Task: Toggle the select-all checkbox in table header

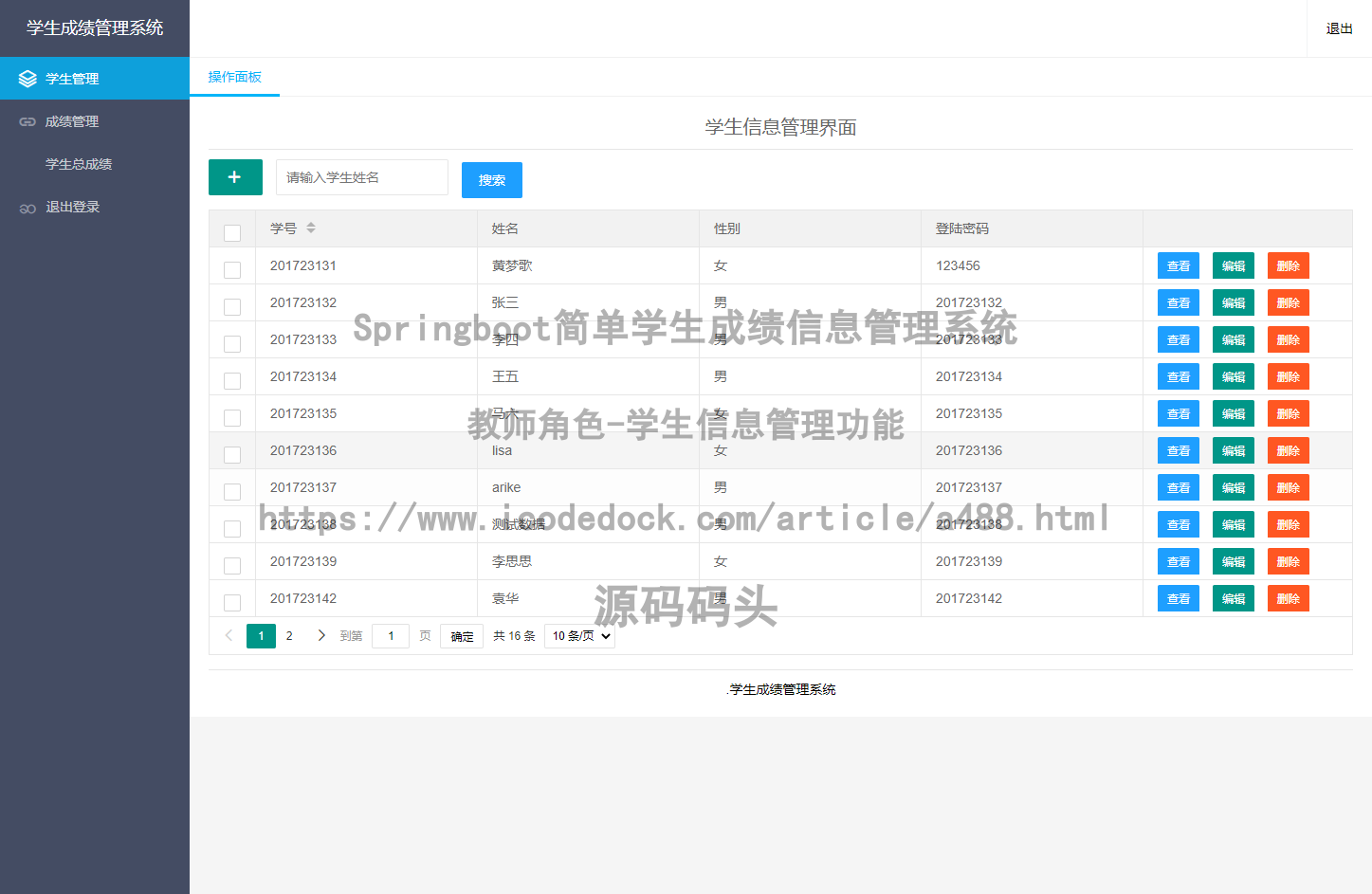Action: [232, 232]
